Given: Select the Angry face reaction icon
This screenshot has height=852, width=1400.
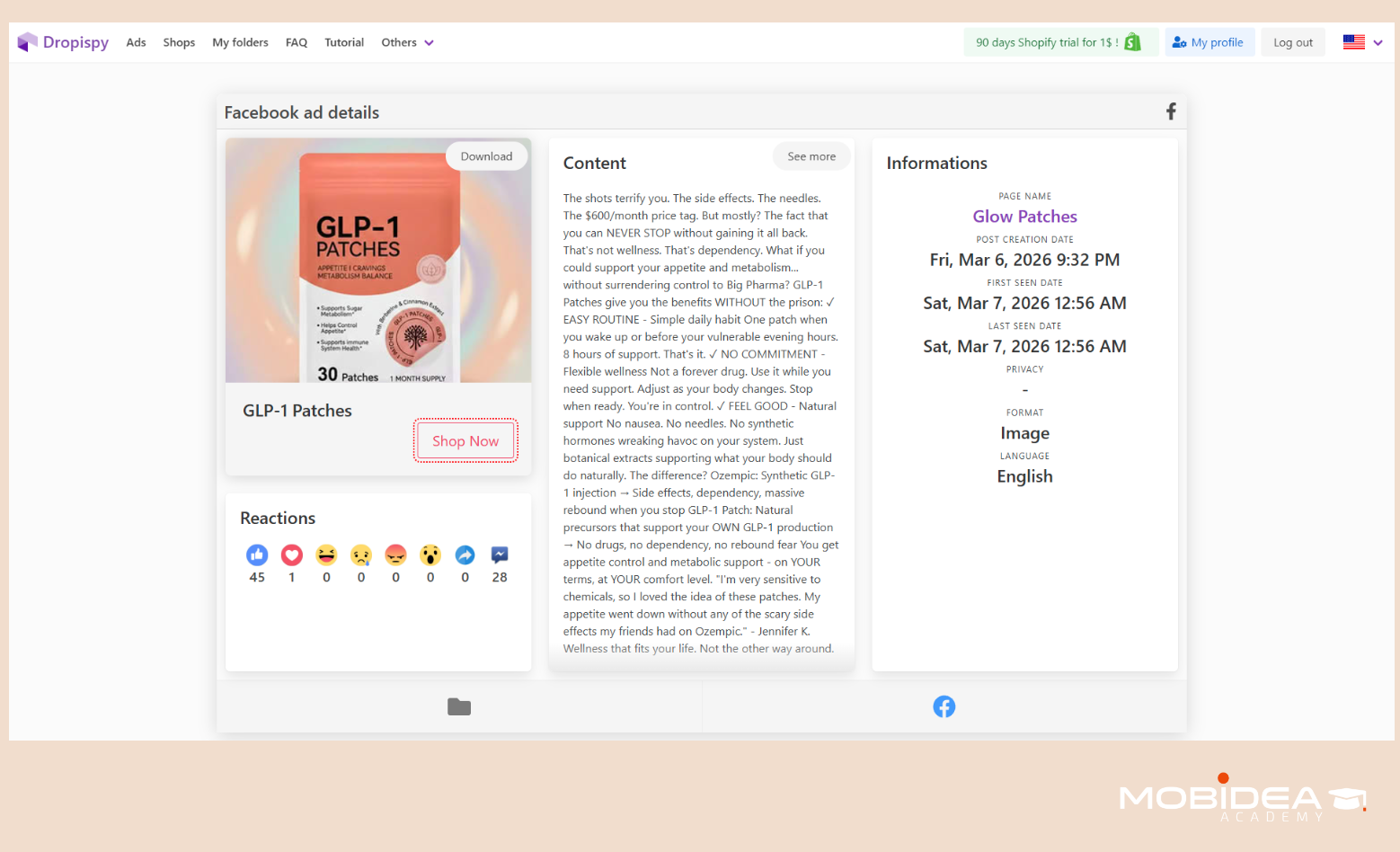Looking at the screenshot, I should [395, 555].
